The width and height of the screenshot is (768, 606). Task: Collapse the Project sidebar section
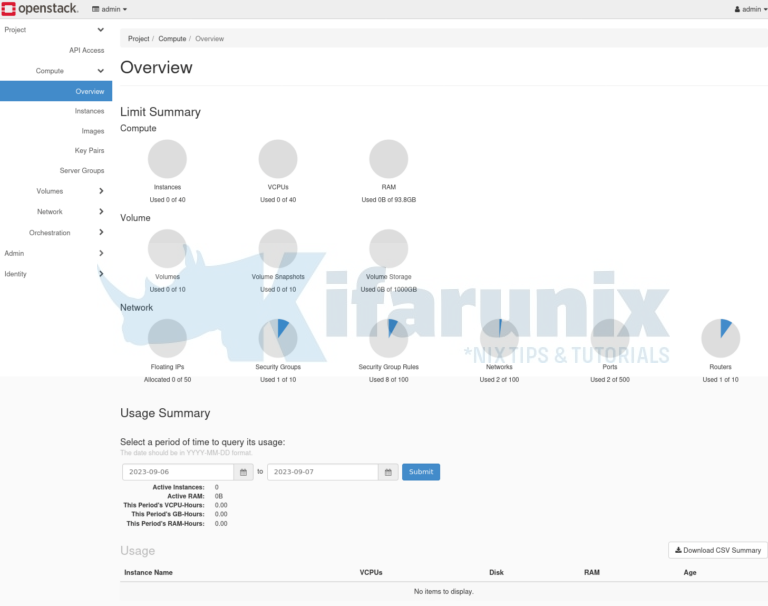[54, 30]
